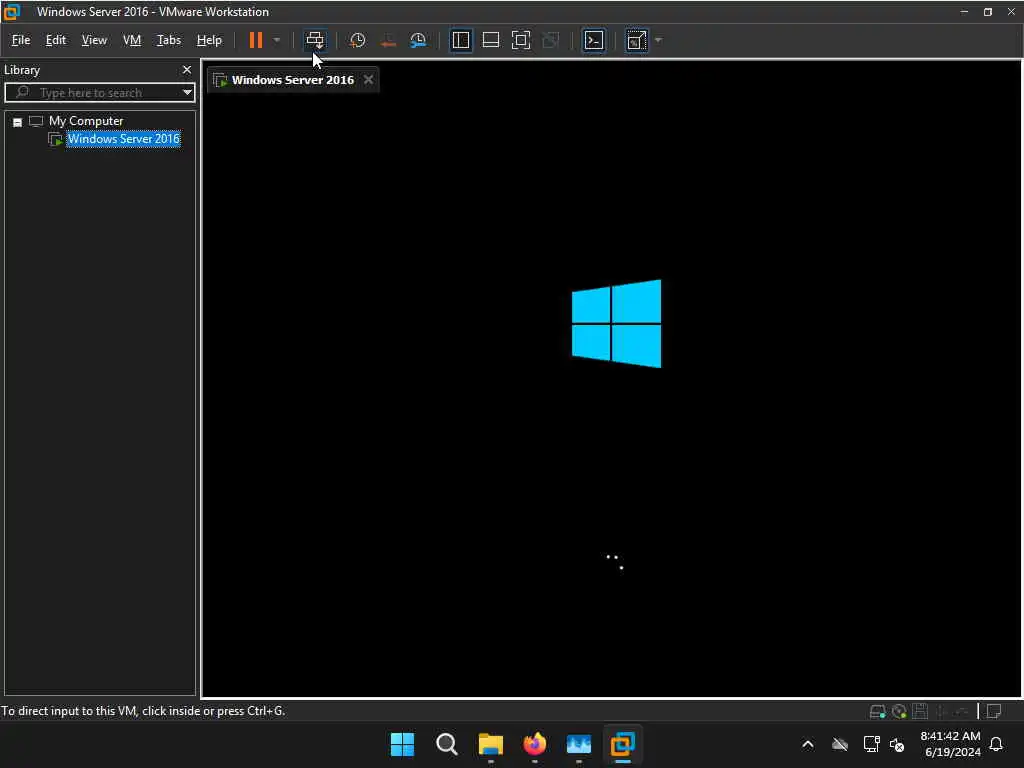Open the File menu
The height and width of the screenshot is (768, 1024).
pos(21,40)
